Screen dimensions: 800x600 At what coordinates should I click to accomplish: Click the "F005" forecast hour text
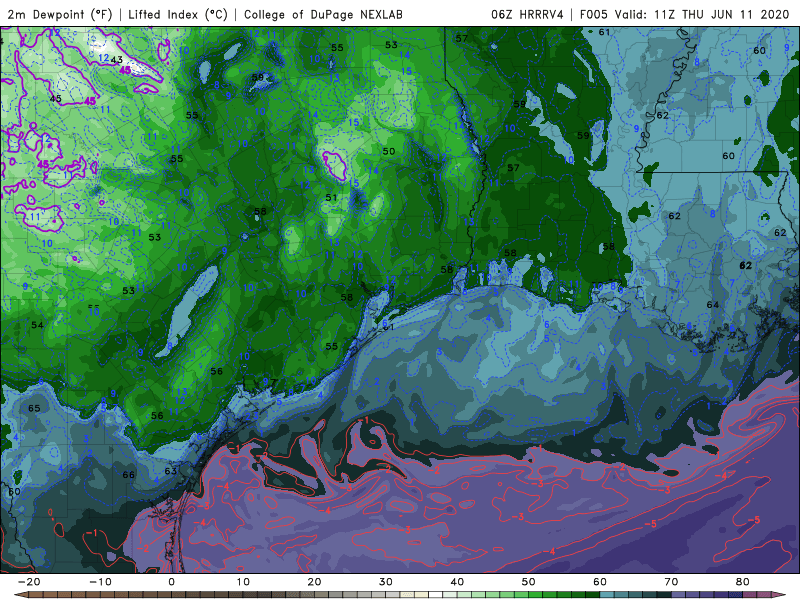point(595,14)
